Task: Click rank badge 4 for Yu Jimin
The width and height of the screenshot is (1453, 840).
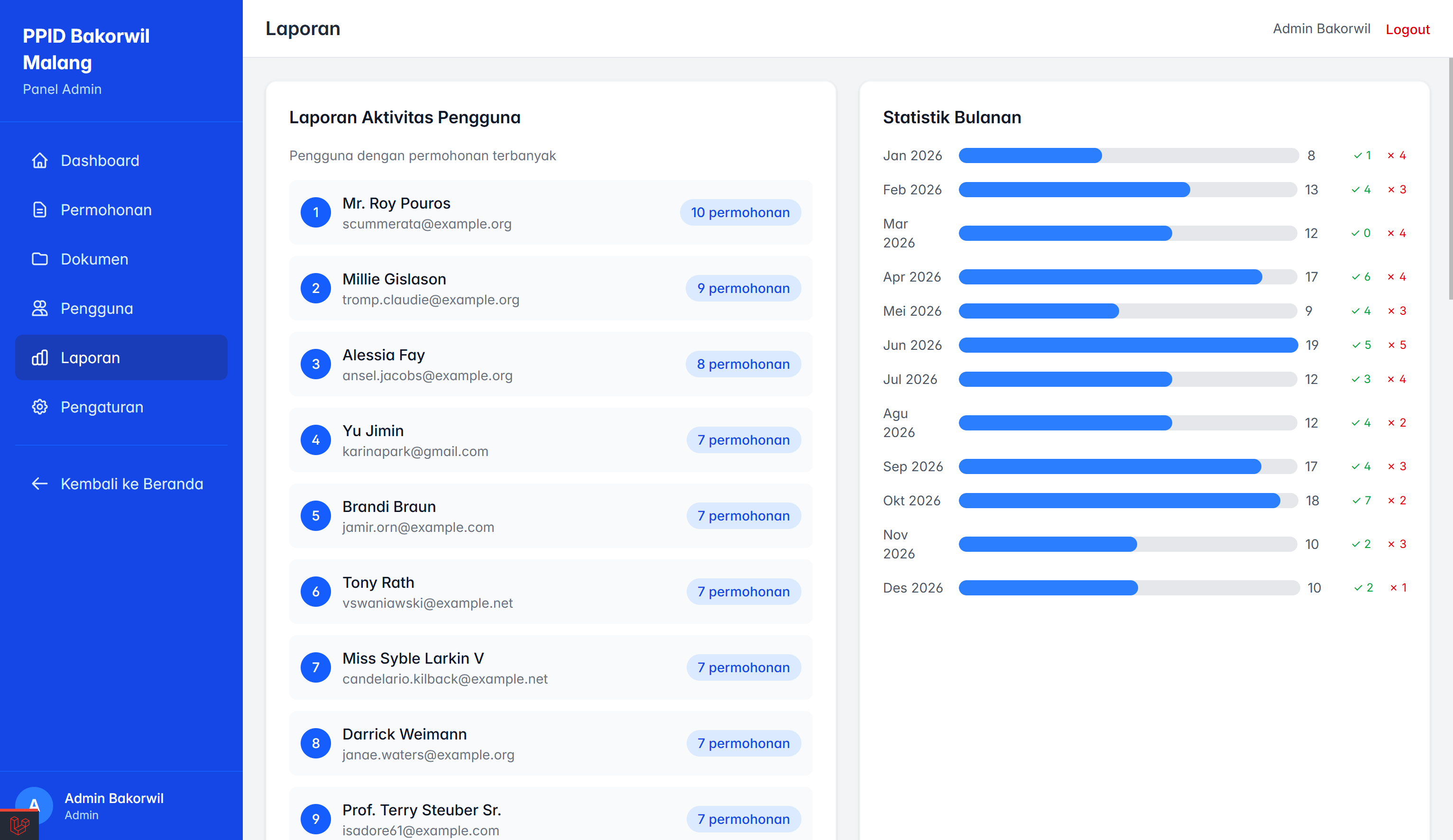Action: pos(316,440)
